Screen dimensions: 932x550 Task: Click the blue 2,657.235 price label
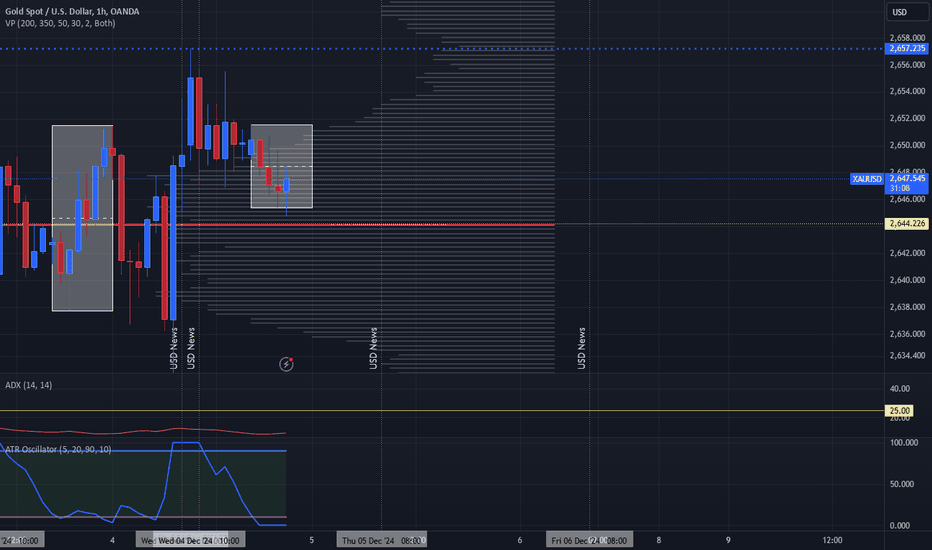pyautogui.click(x=906, y=48)
